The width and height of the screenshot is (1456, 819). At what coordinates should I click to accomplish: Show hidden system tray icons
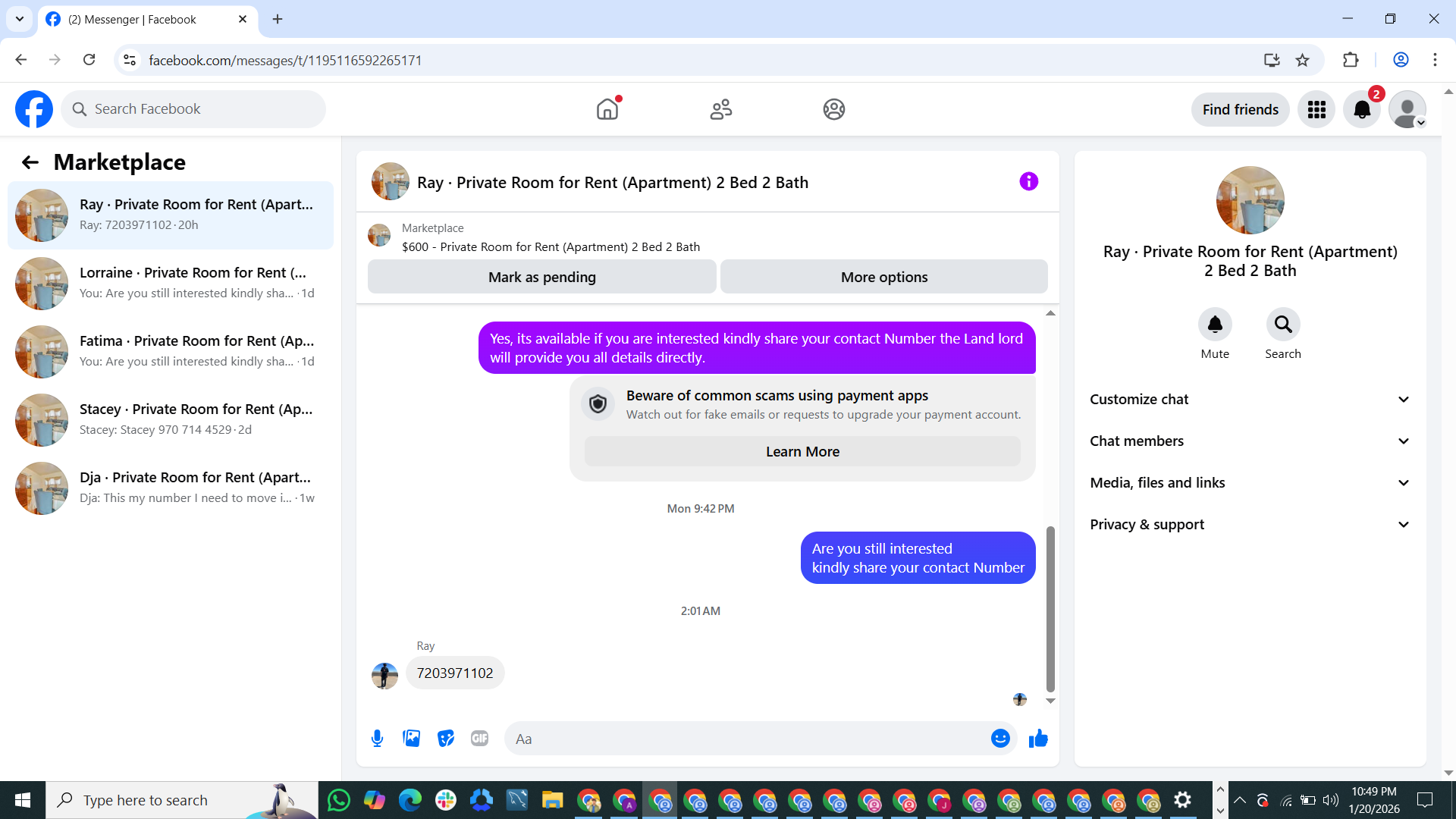(1239, 800)
